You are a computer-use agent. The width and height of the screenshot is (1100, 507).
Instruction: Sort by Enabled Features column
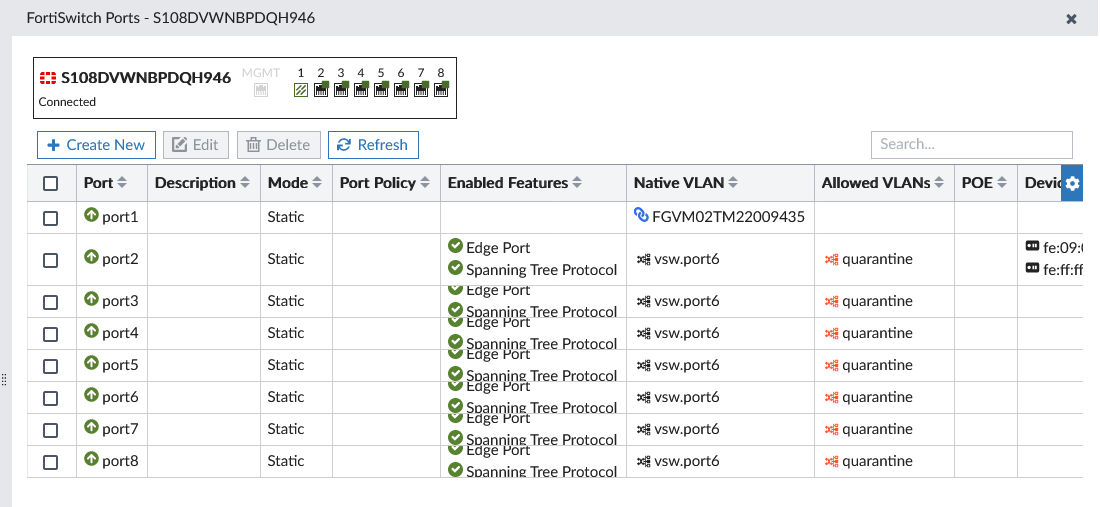point(514,183)
